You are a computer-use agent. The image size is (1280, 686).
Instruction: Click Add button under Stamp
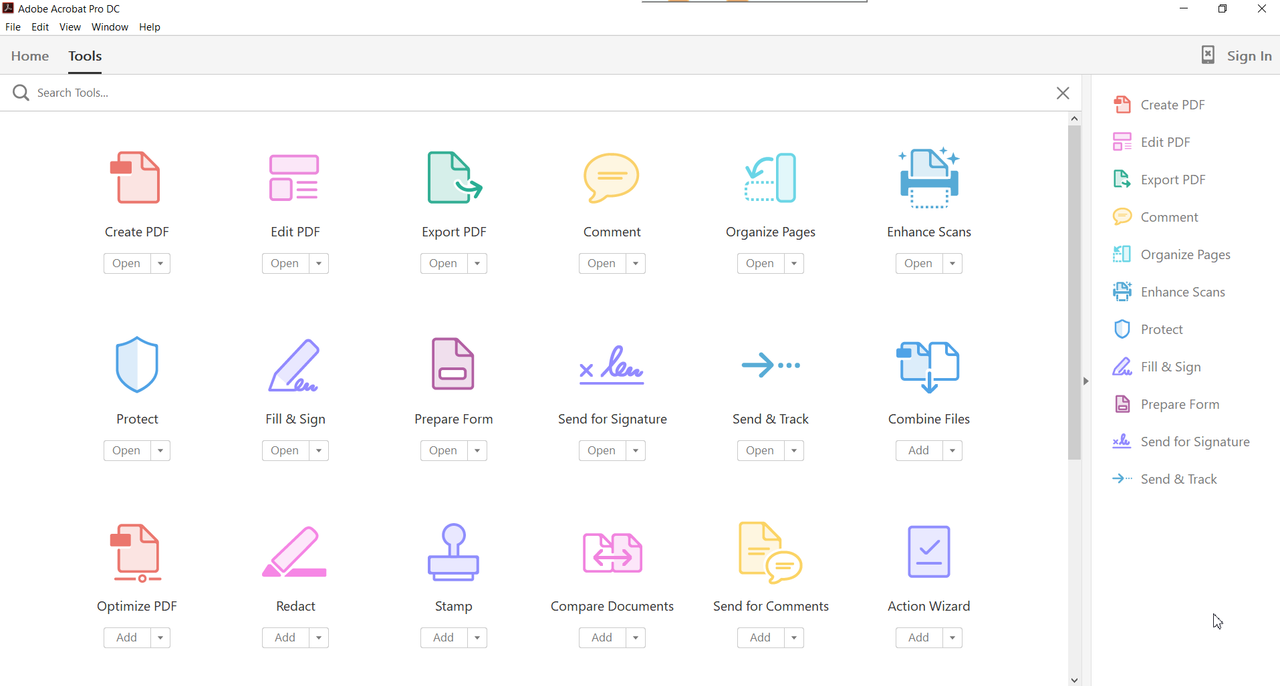(444, 638)
